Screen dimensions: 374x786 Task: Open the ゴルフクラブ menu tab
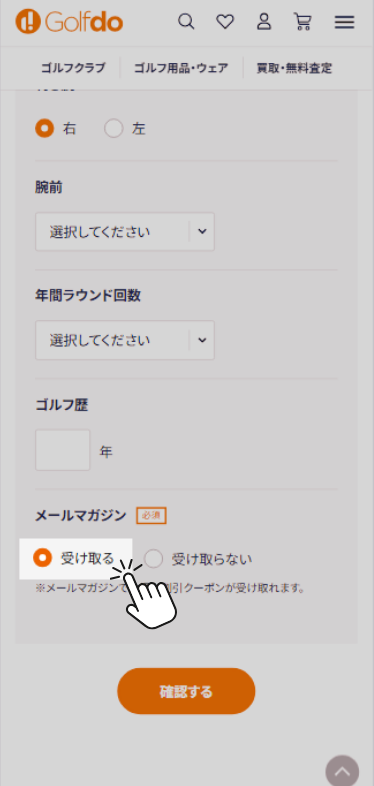coord(73,68)
